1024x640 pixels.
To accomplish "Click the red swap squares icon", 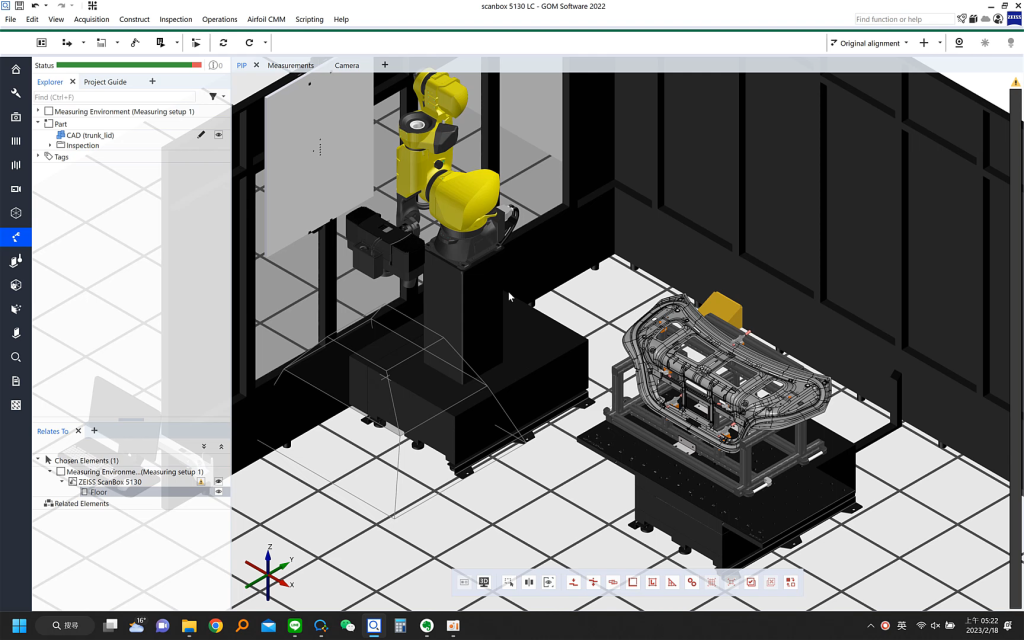I will (x=791, y=582).
